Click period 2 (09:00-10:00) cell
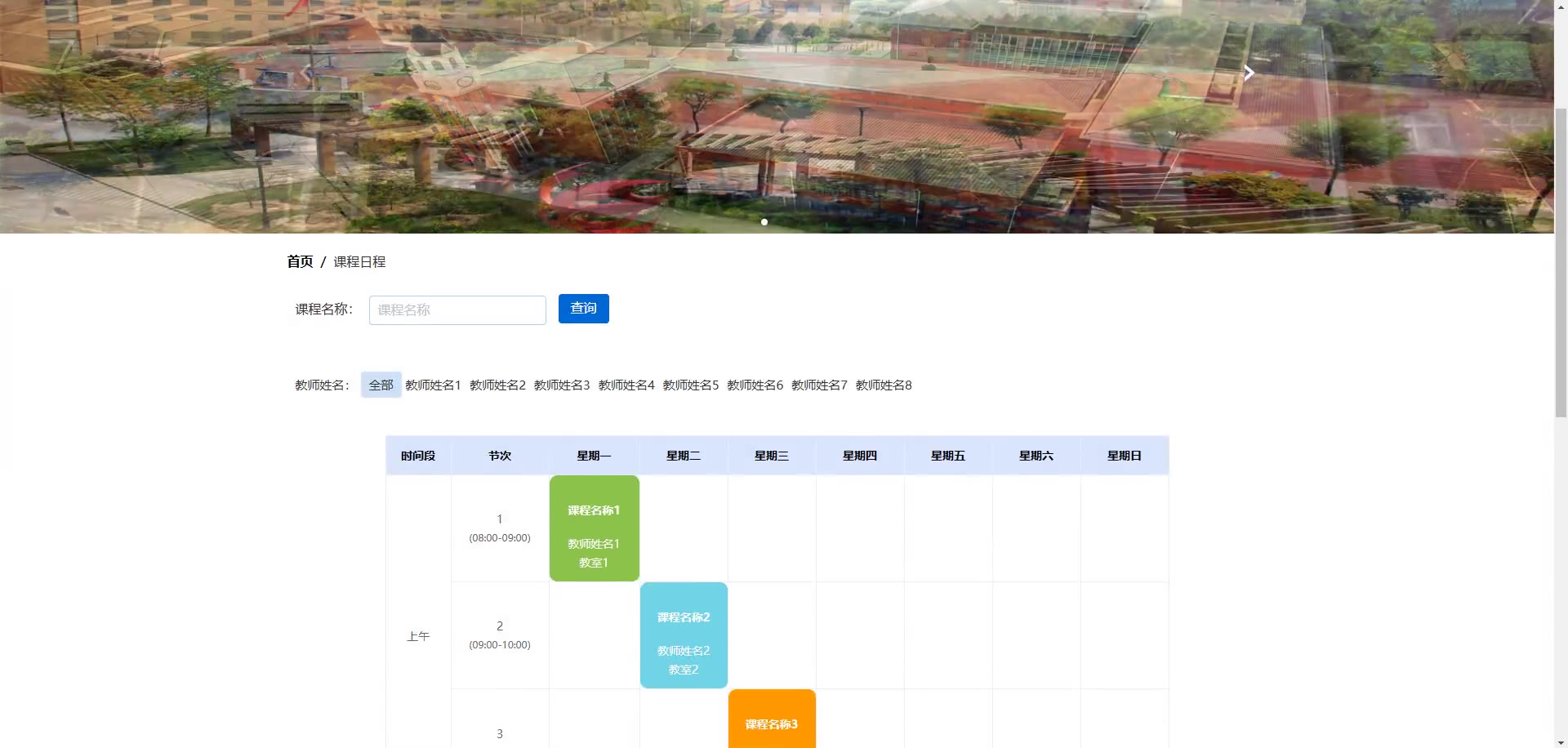The image size is (1568, 748). 500,635
